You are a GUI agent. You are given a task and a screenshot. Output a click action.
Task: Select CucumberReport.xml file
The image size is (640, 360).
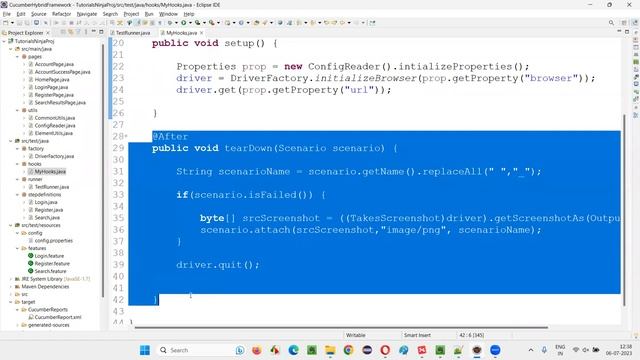coord(58,317)
